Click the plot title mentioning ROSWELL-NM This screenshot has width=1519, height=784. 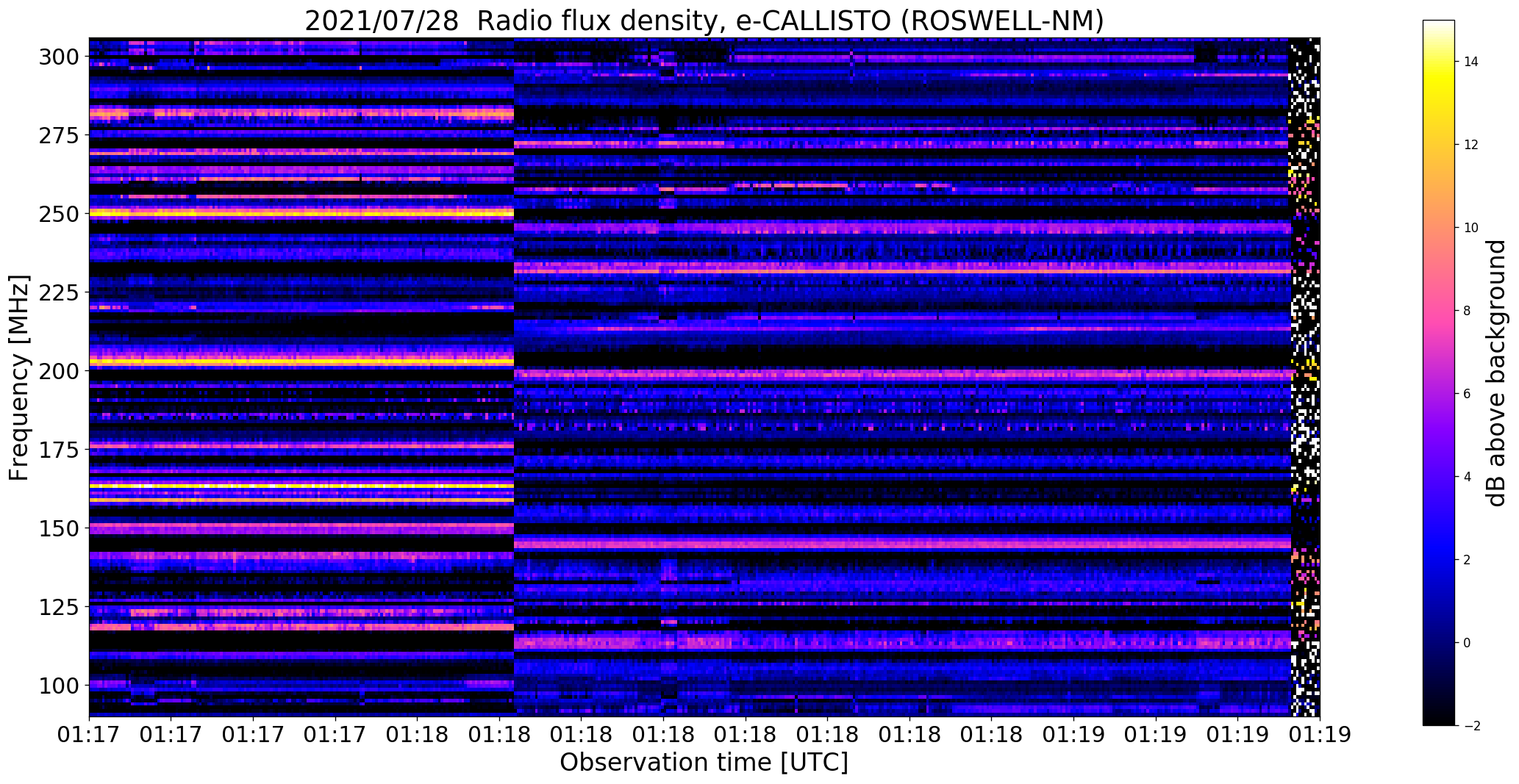[x=704, y=20]
